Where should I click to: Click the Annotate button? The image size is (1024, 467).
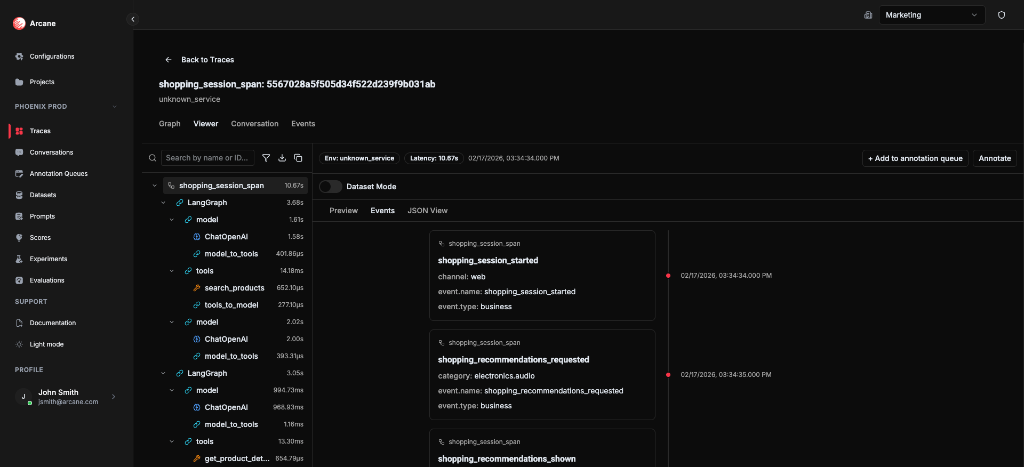pos(995,159)
